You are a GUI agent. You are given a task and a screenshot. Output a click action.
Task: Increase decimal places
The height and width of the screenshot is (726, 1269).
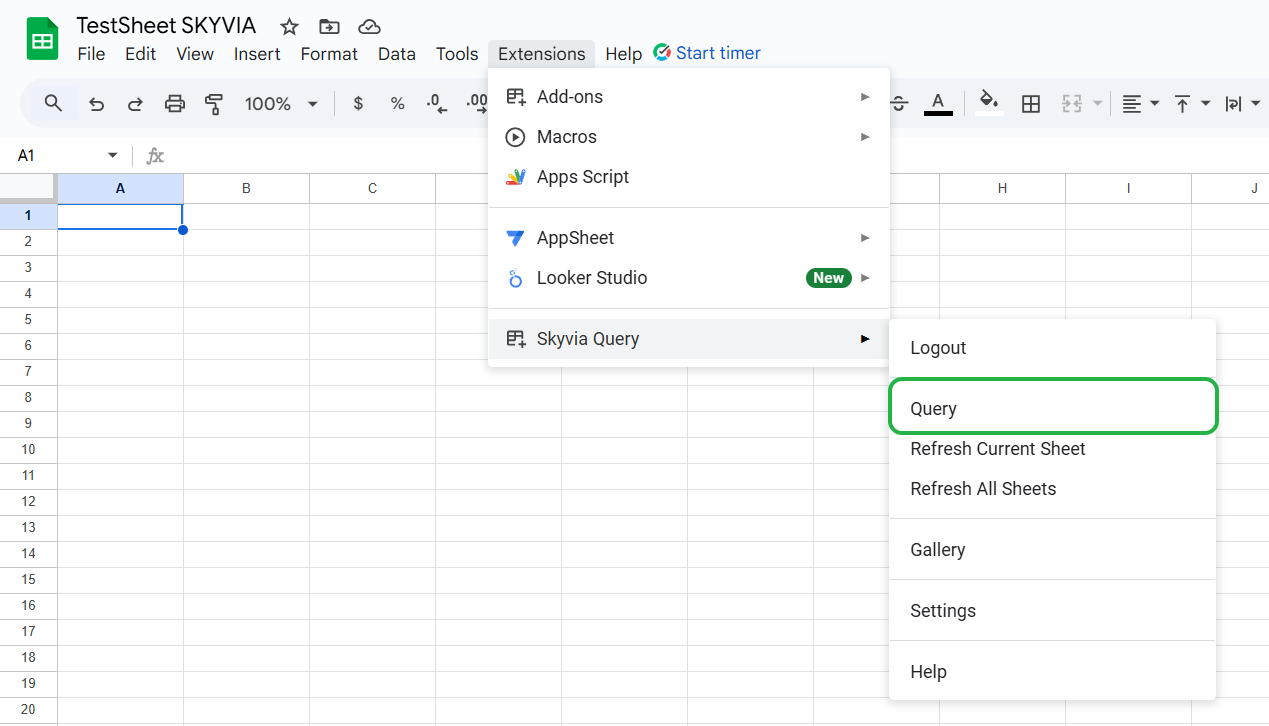coord(476,103)
